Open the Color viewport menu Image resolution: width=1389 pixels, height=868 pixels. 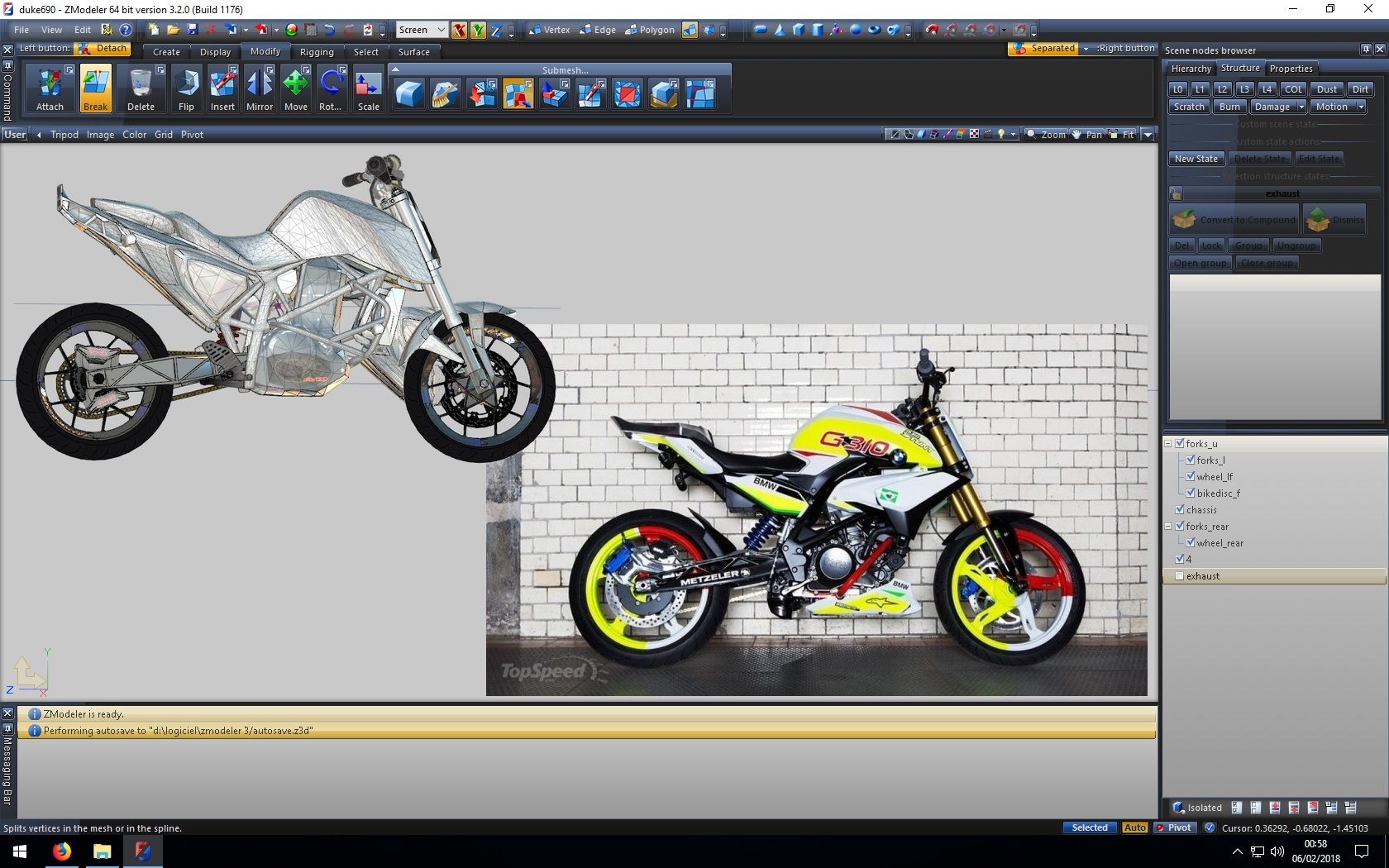coord(134,135)
